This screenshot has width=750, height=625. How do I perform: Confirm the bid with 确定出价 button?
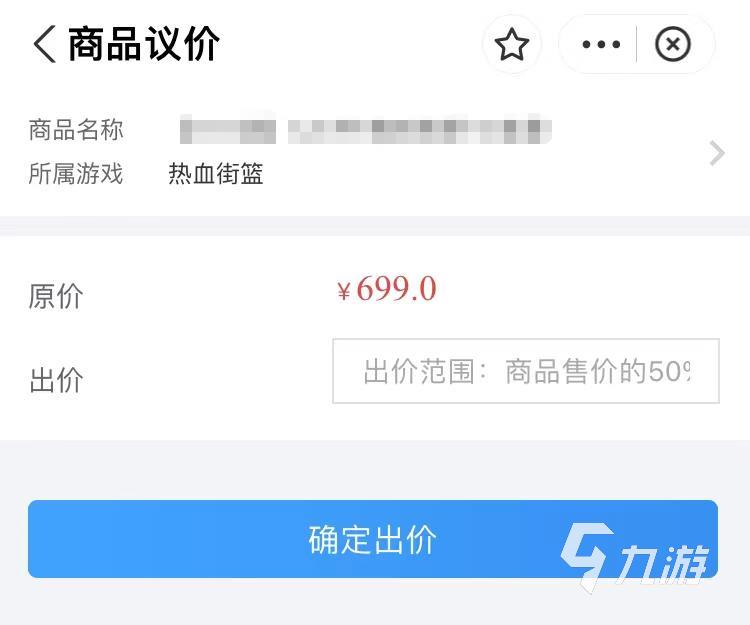[373, 539]
